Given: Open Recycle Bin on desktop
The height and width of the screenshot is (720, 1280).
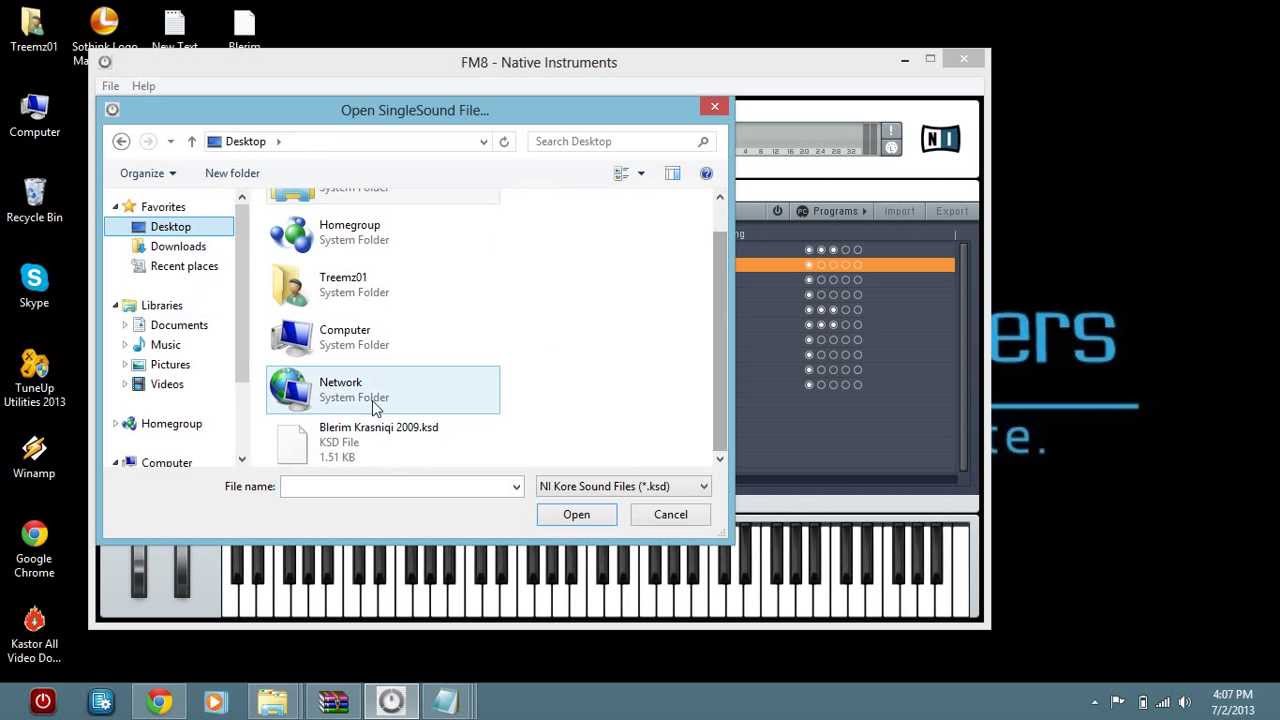Looking at the screenshot, I should pos(34,201).
